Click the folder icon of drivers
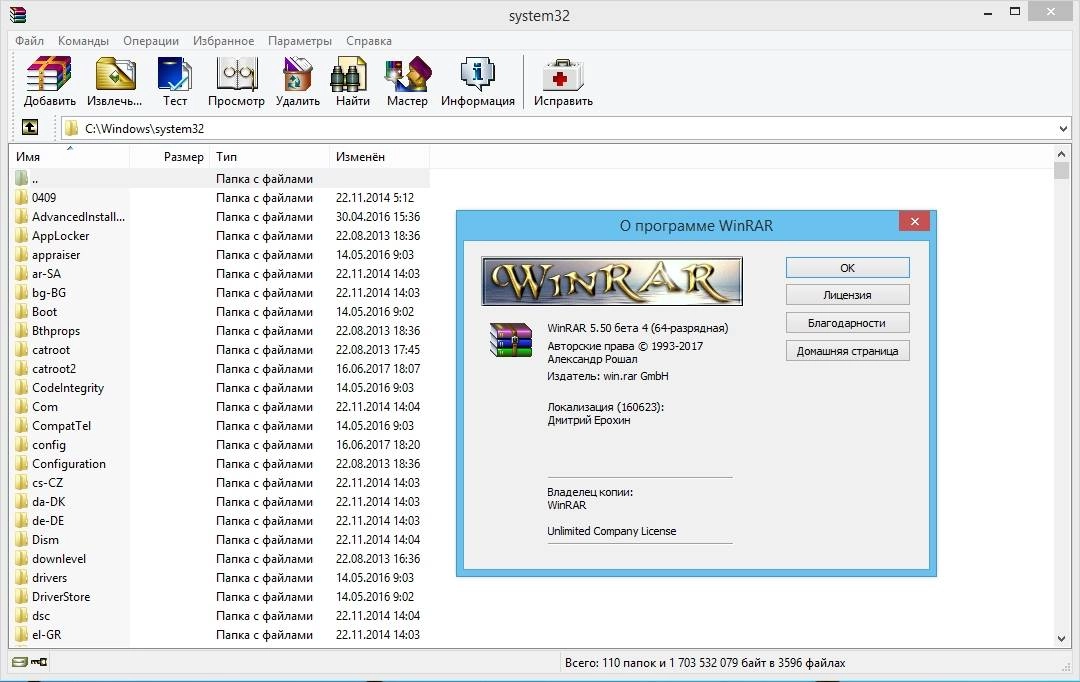The width and height of the screenshot is (1080, 682). coord(21,577)
